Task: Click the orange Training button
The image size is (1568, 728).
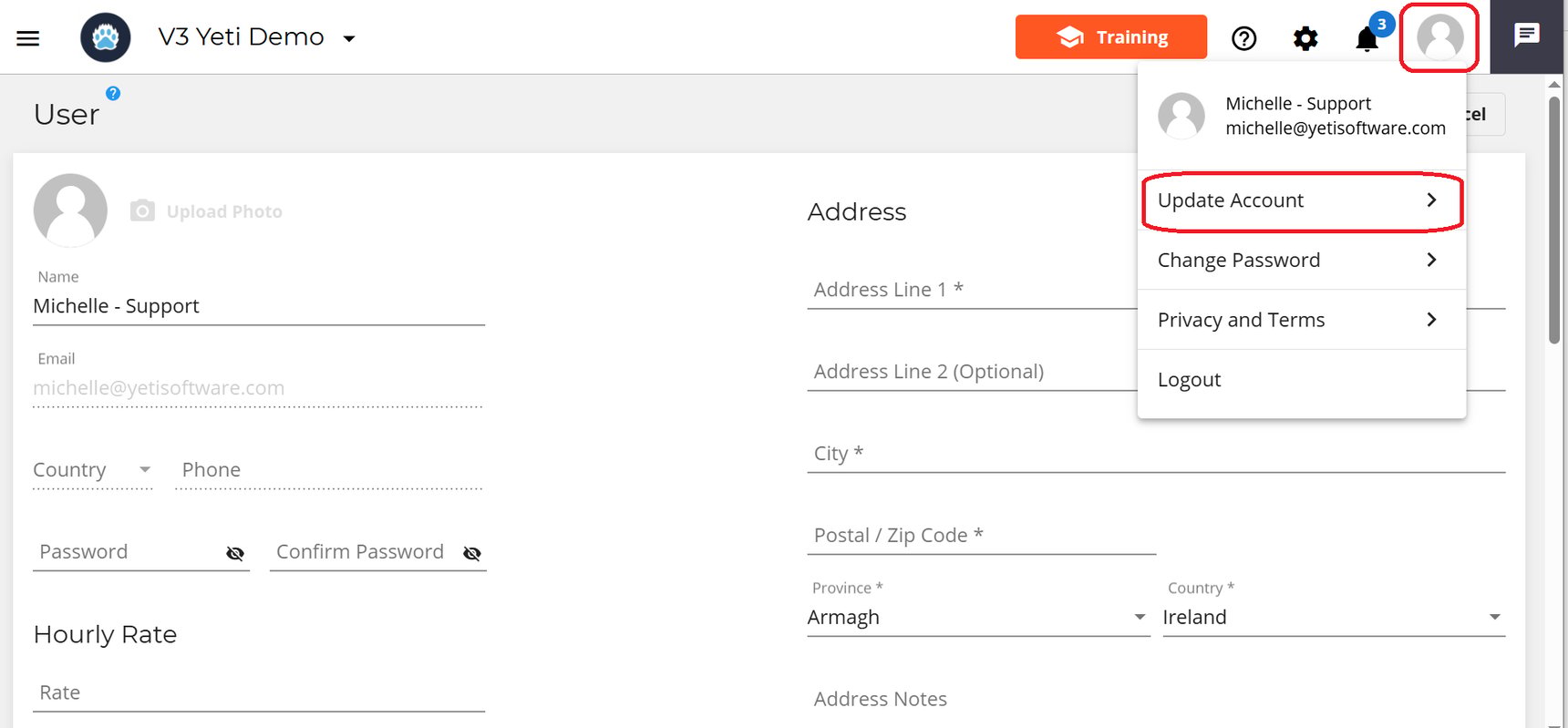Action: (1111, 36)
